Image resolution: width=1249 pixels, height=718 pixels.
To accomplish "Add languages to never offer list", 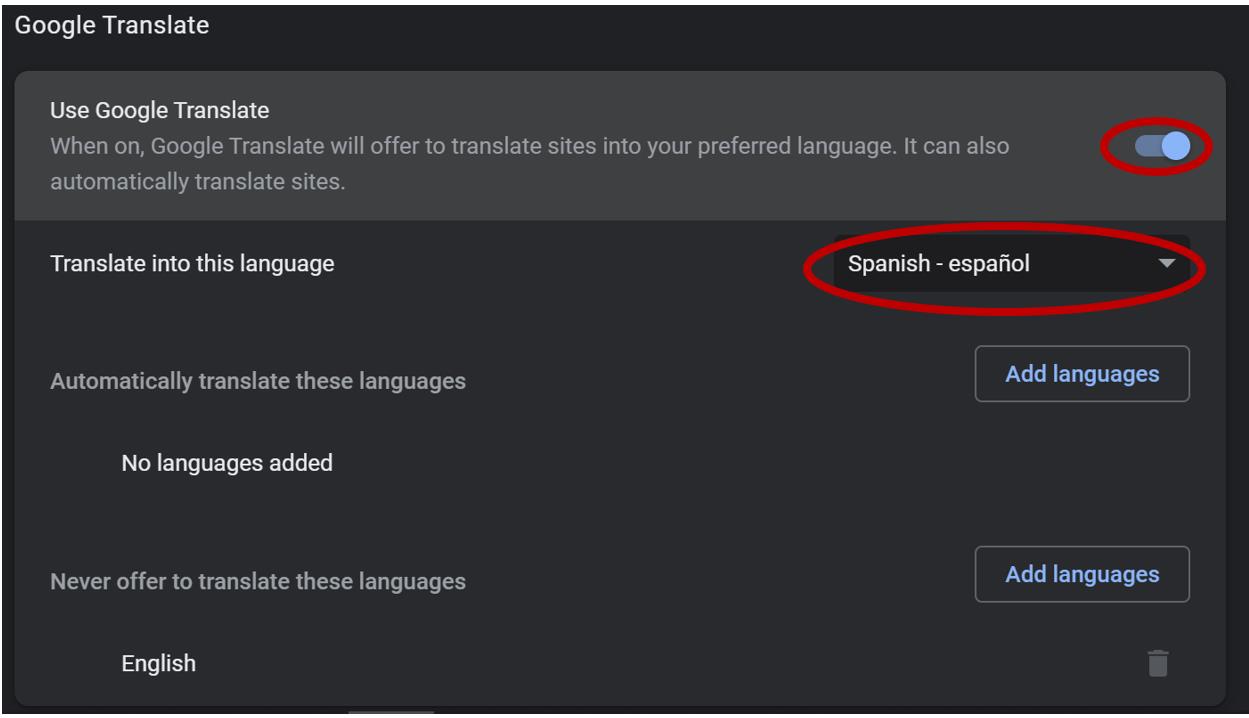I will (x=1082, y=574).
